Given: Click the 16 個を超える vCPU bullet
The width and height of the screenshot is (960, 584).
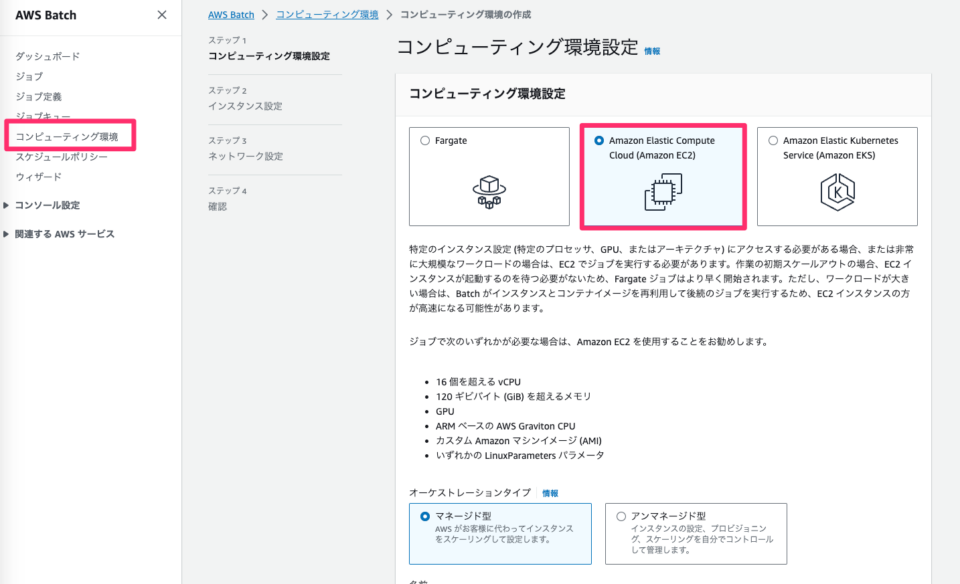Looking at the screenshot, I should coord(478,382).
